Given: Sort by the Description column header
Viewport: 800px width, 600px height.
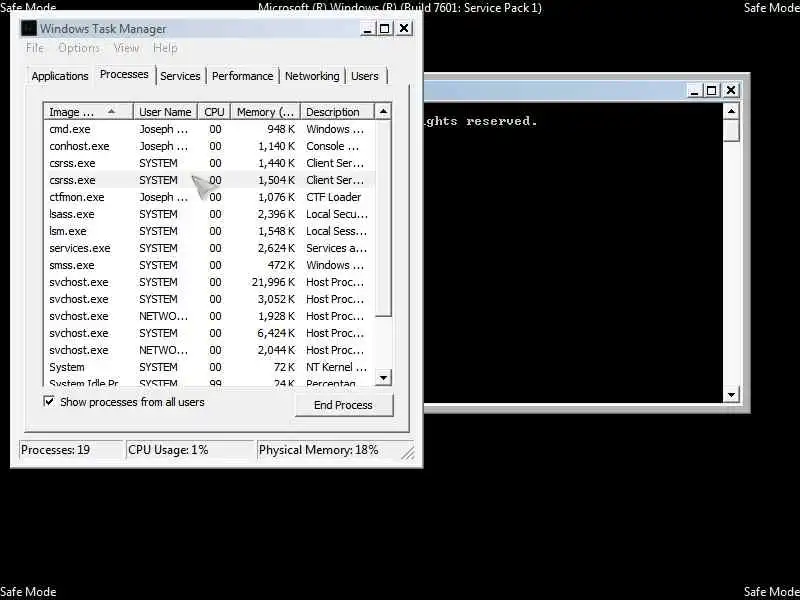Looking at the screenshot, I should pyautogui.click(x=337, y=112).
